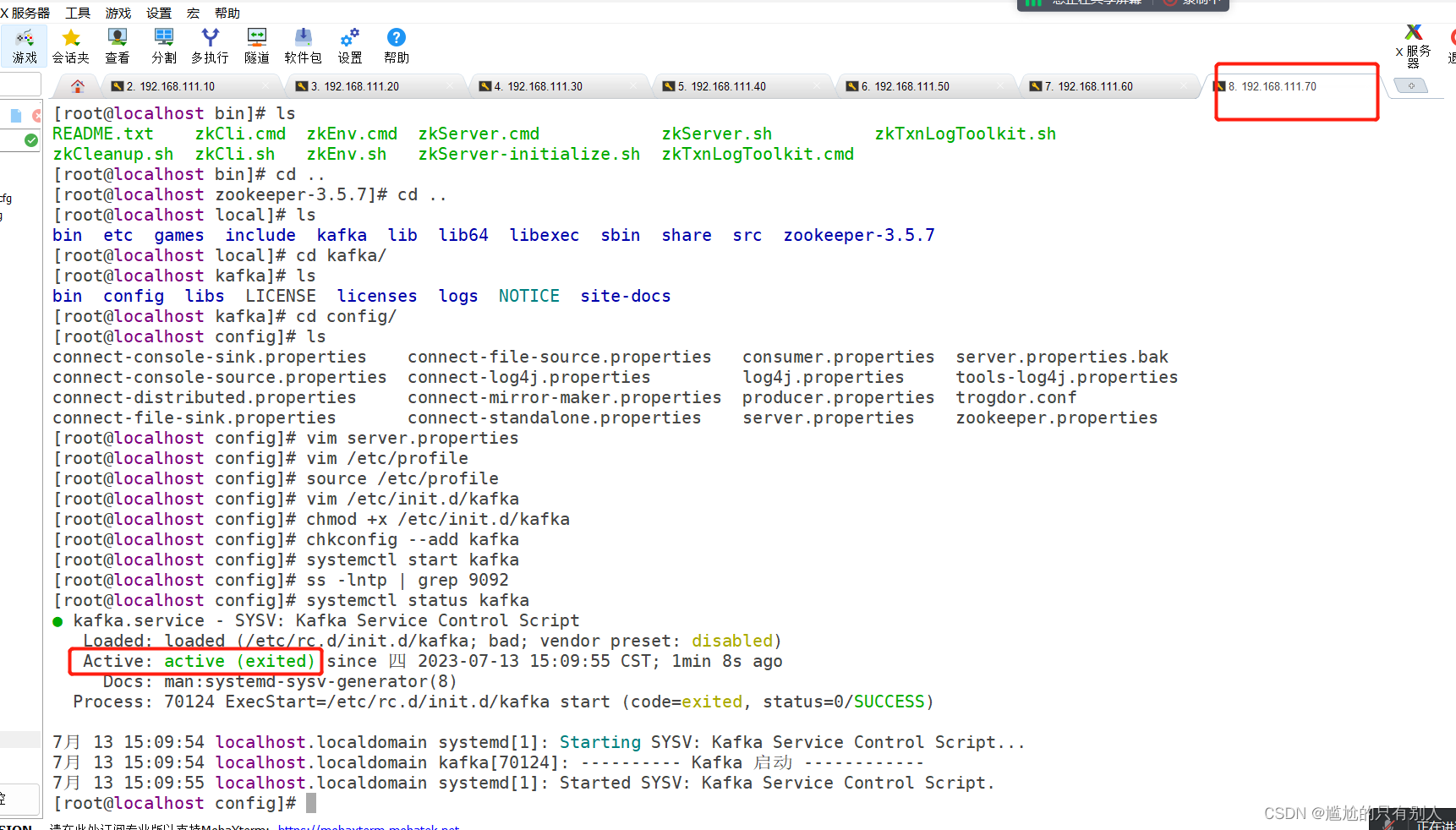The width and height of the screenshot is (1456, 830).
Task: Close tab 6. 192.168.111.50
Action: (x=1000, y=86)
